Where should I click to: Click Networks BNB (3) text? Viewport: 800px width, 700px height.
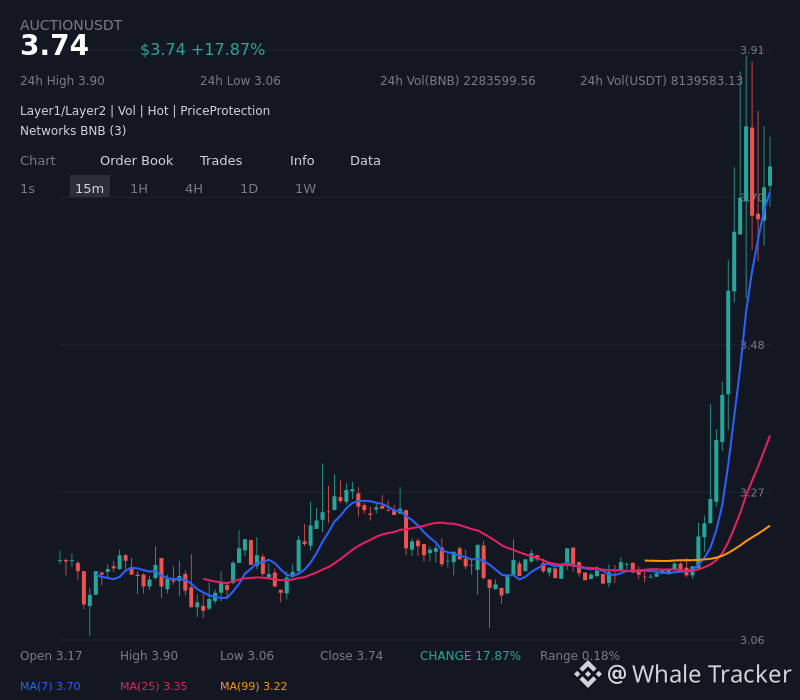click(x=73, y=131)
